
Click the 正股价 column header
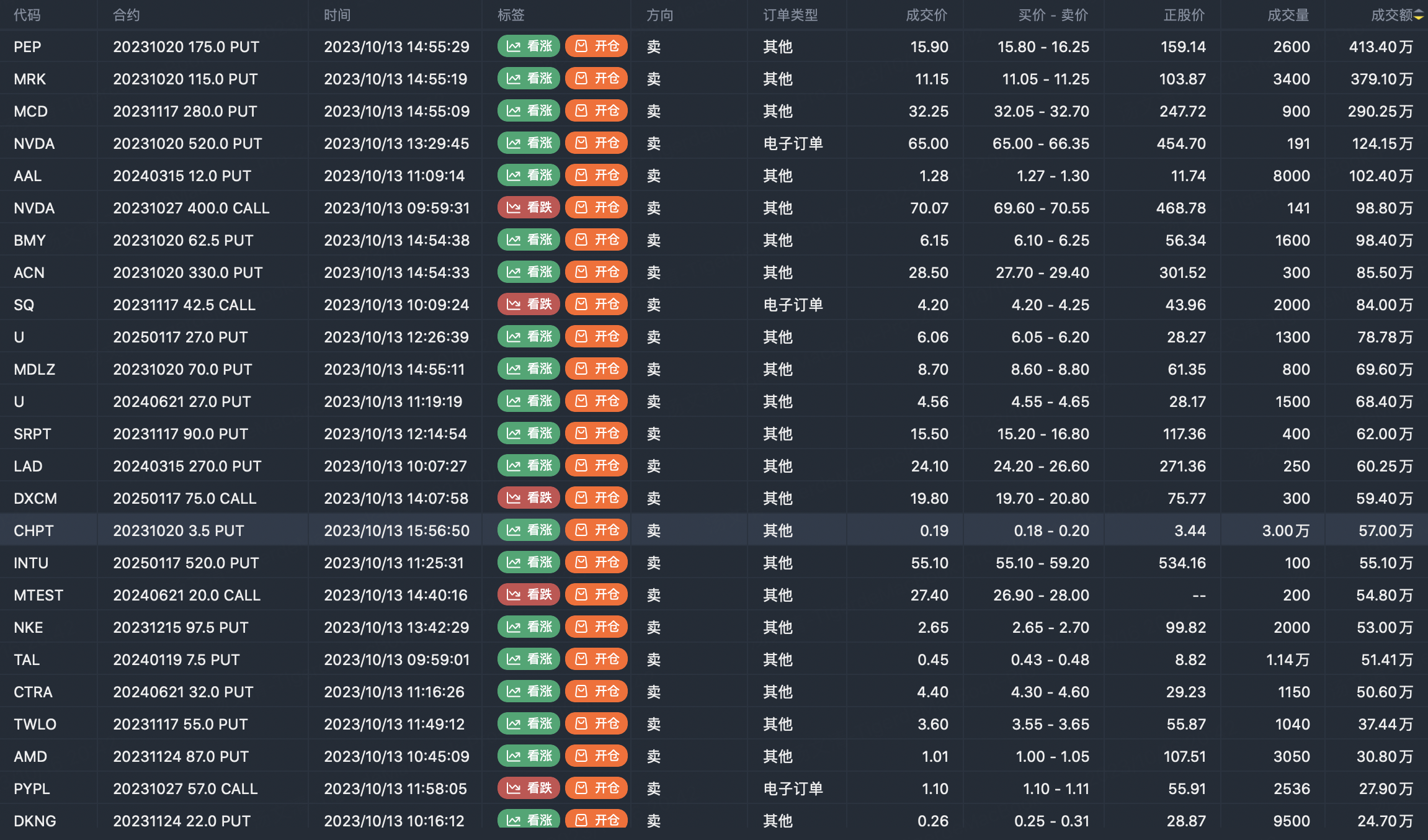pos(1184,15)
